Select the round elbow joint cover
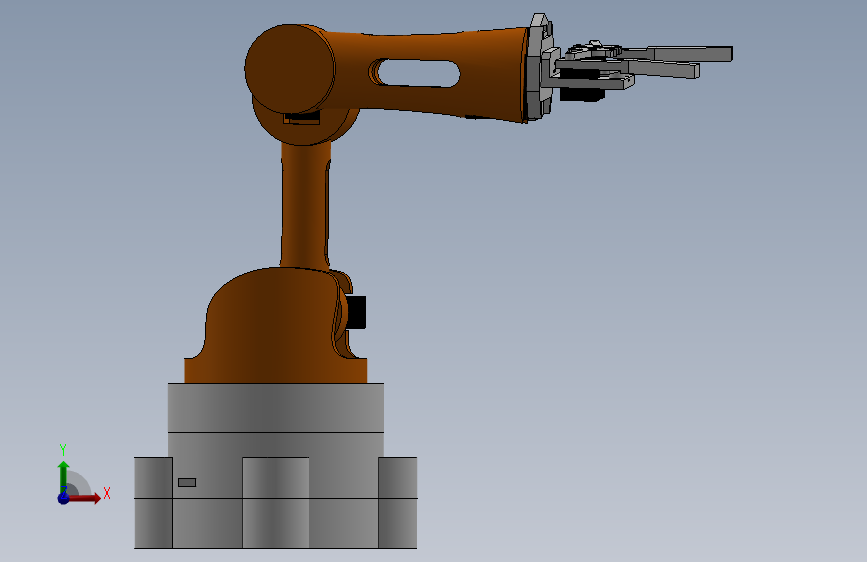 [x=290, y=69]
